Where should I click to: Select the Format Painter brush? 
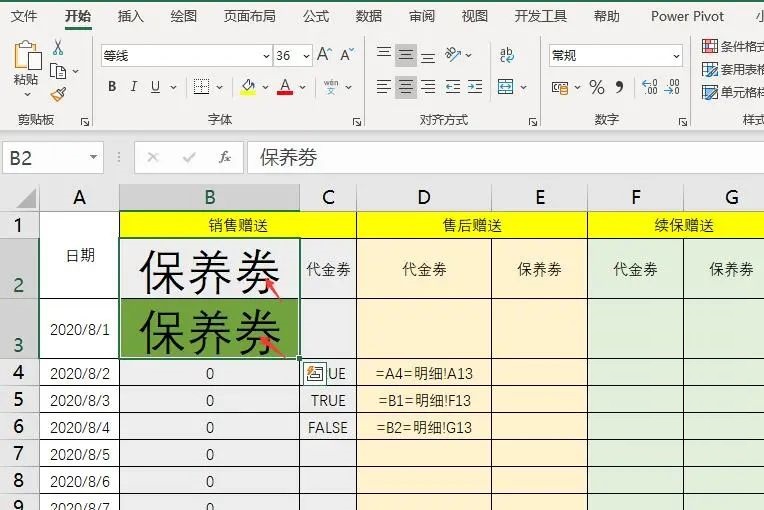58,94
